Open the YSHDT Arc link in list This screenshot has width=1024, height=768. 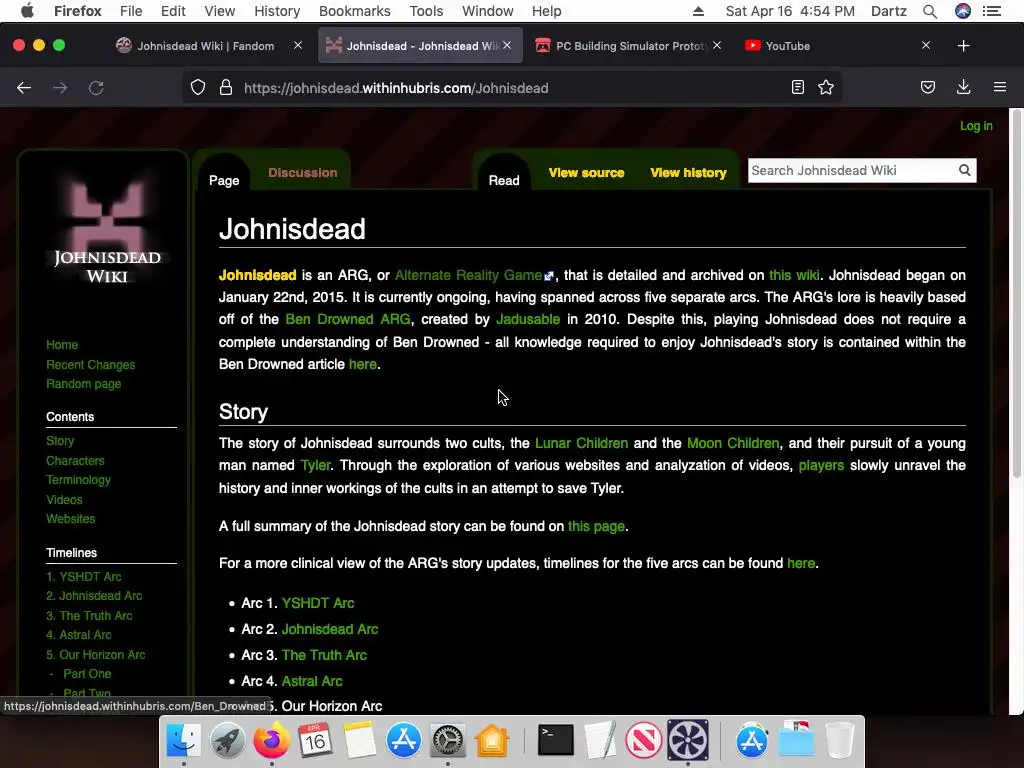[318, 603]
